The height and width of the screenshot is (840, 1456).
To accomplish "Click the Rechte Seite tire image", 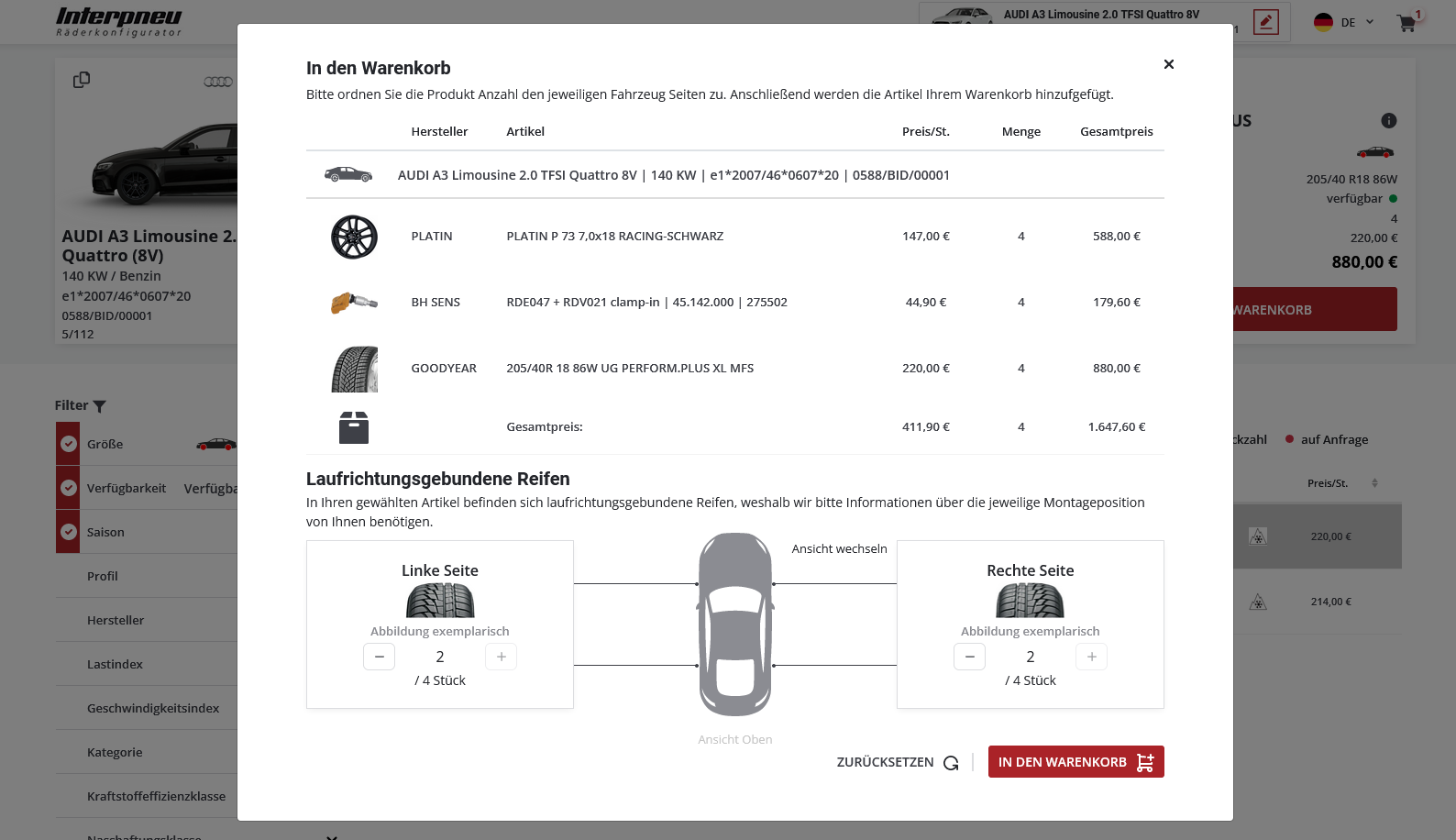I will (1031, 601).
